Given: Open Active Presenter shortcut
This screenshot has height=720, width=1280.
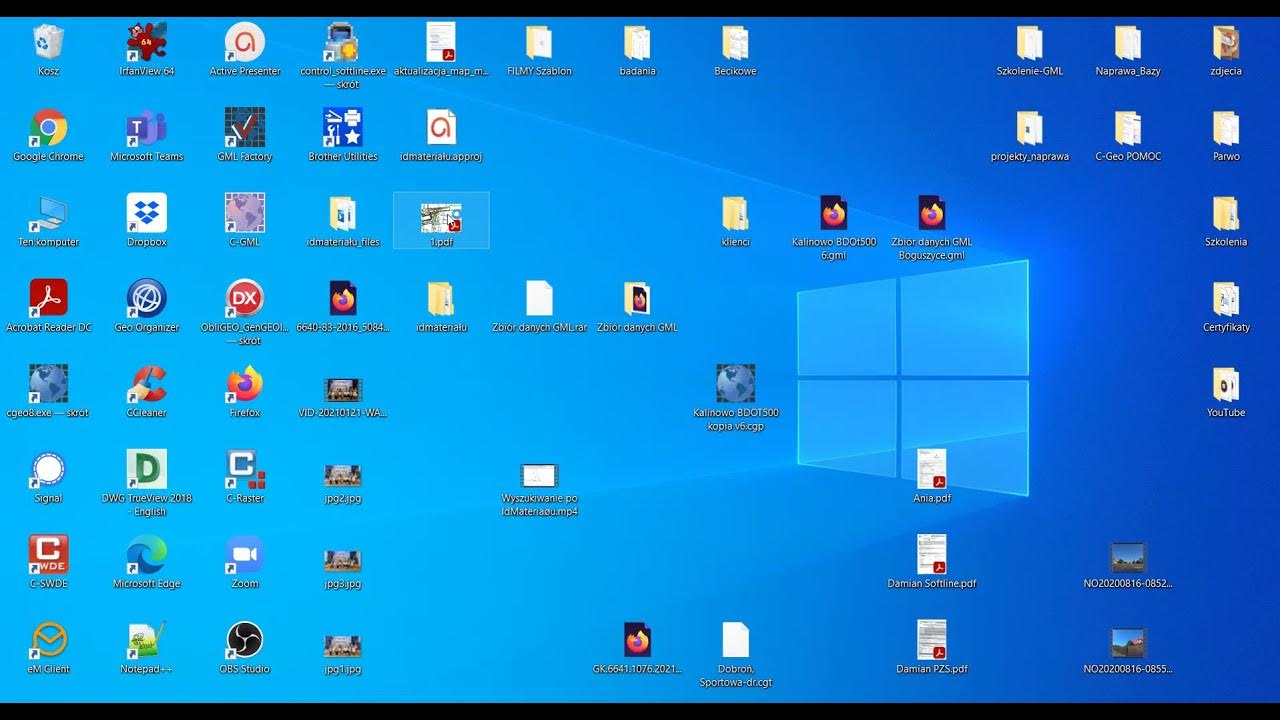Looking at the screenshot, I should click(x=245, y=43).
